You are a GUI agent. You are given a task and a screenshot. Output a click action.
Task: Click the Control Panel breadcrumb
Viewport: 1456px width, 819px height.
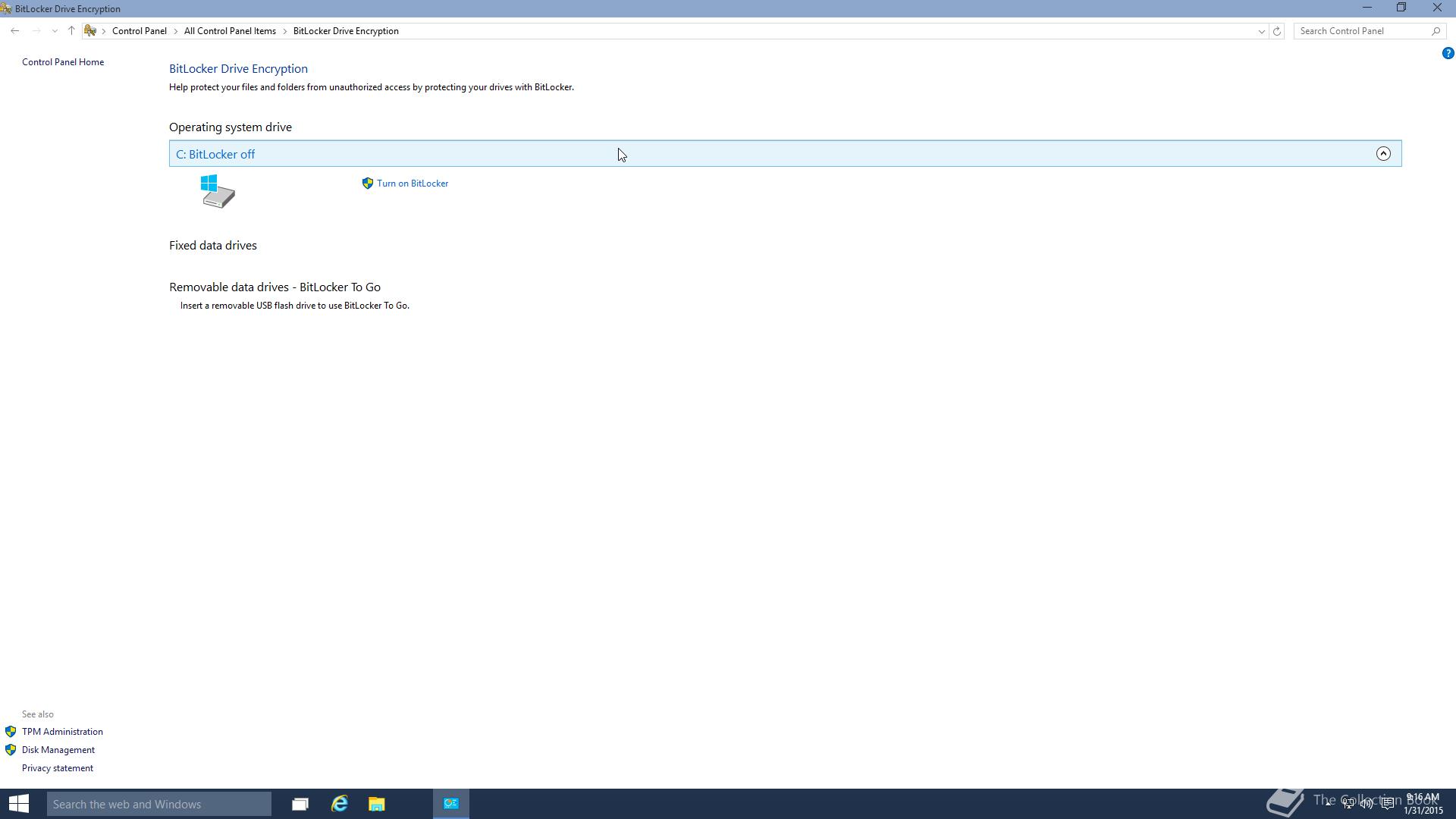[x=140, y=31]
